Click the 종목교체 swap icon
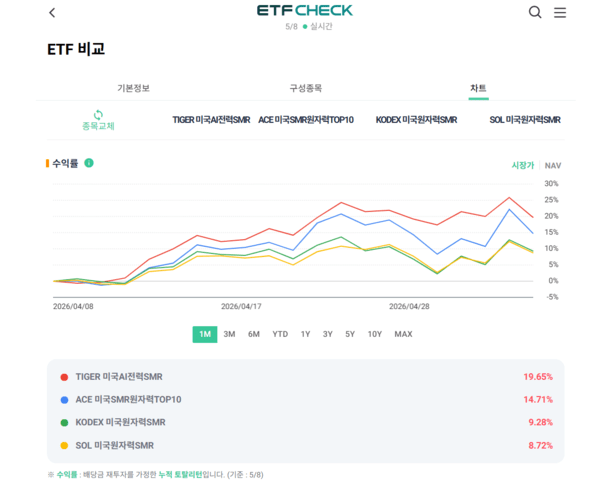Viewport: 600px width, 484px height. [98, 114]
